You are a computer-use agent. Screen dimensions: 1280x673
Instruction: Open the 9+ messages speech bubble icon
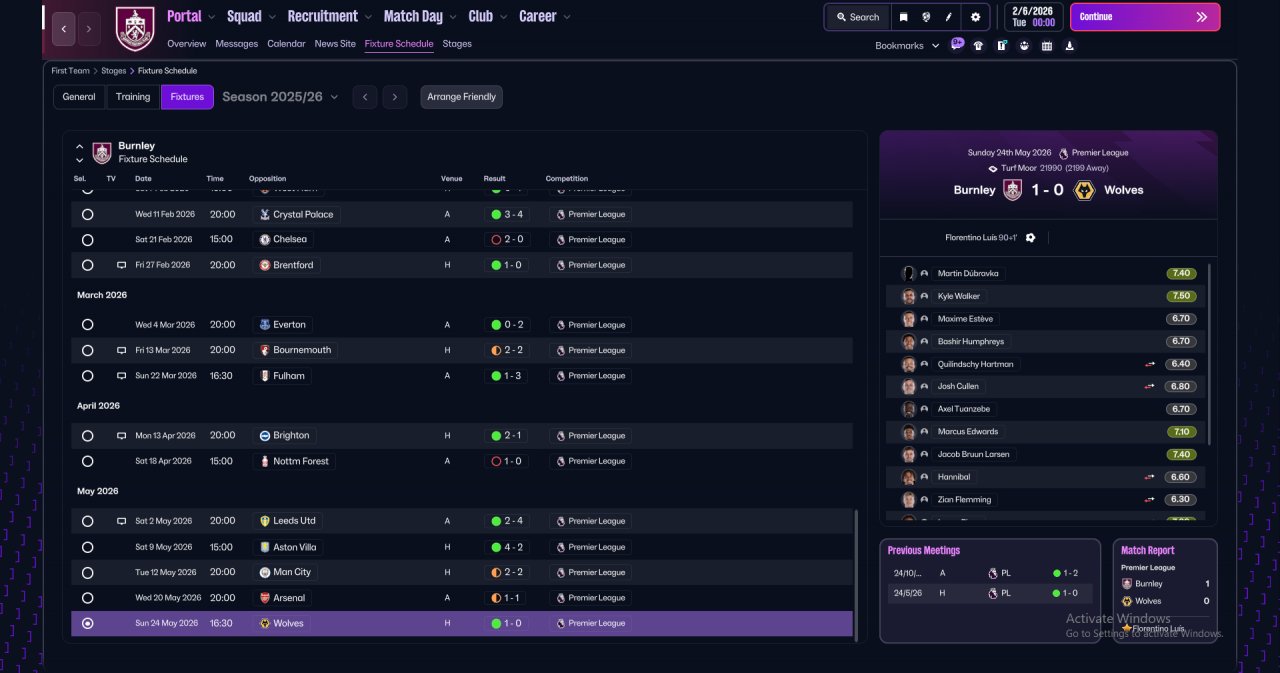[957, 44]
